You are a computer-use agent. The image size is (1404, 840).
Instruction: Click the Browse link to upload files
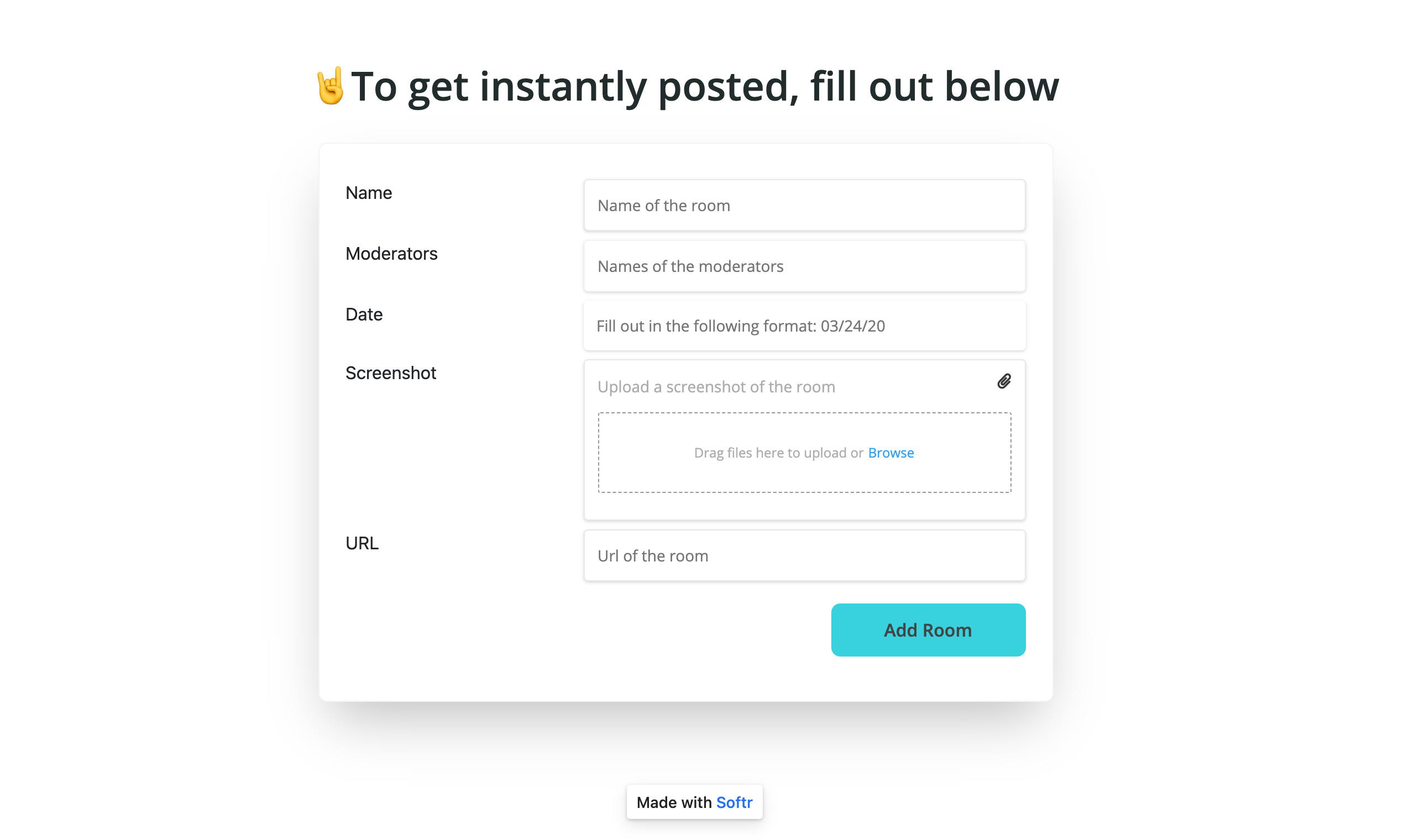890,452
